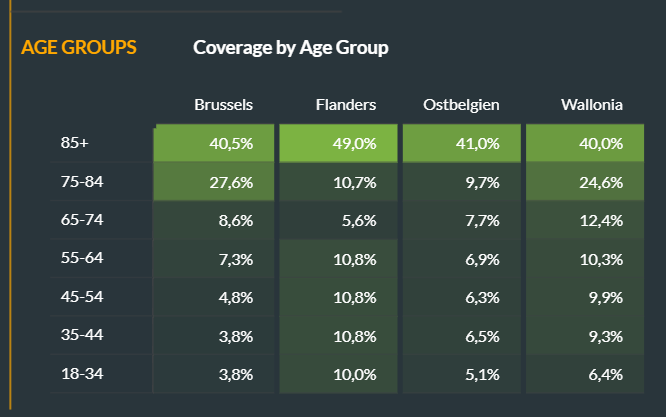The image size is (666, 417).
Task: Click the 45-54 age row label
Action: pos(80,297)
